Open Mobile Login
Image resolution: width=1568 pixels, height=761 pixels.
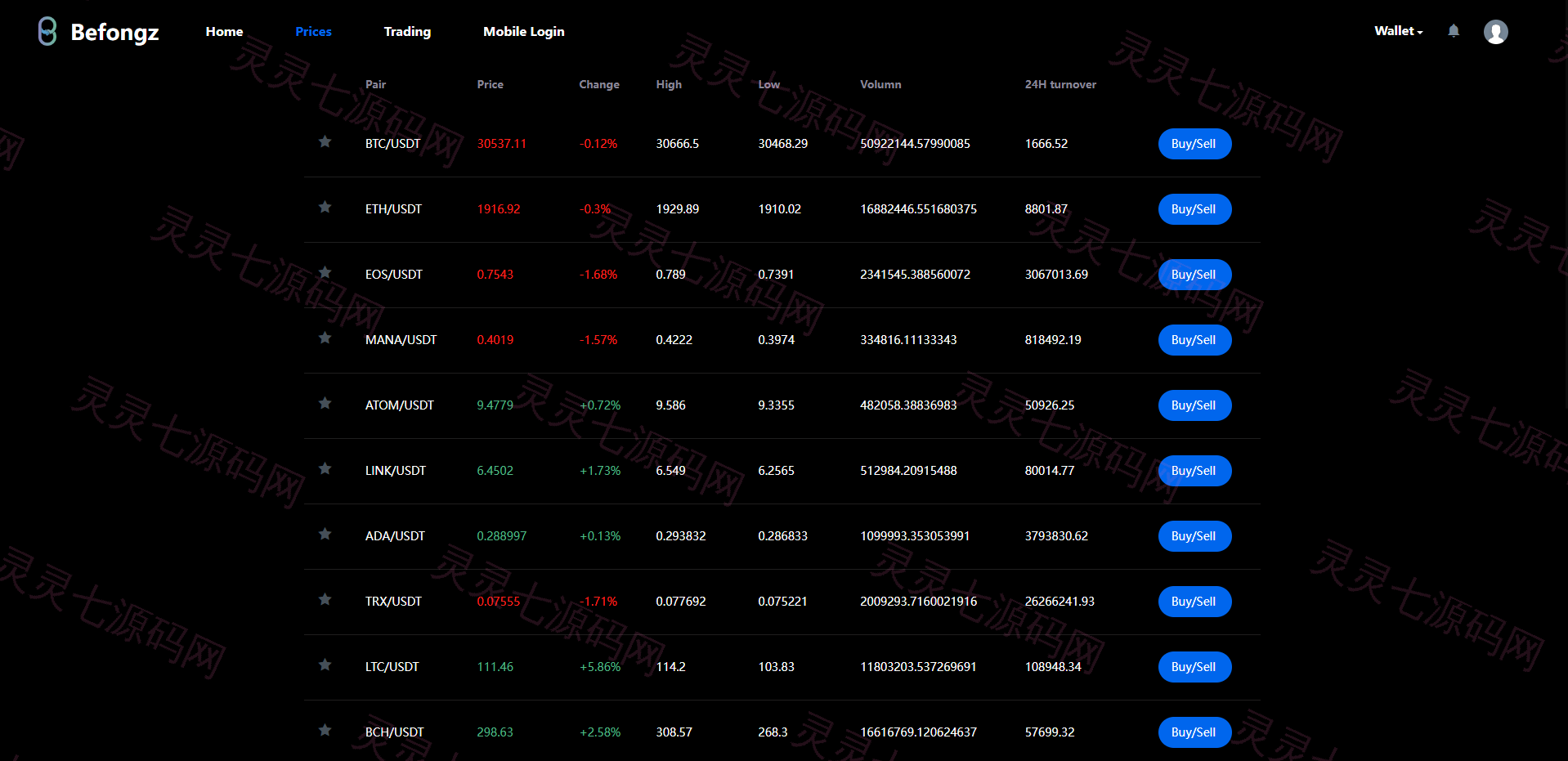pos(523,32)
